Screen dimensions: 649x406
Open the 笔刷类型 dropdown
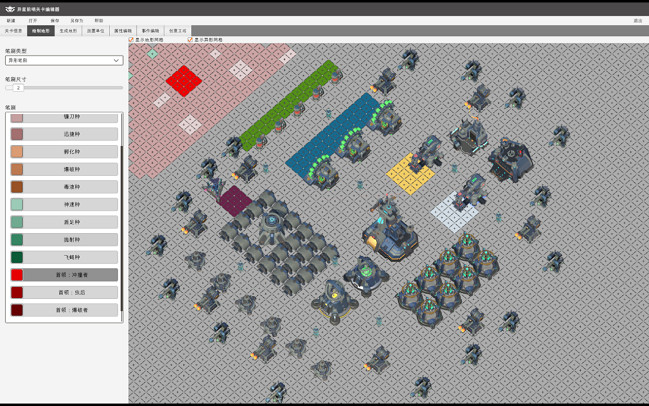point(64,60)
